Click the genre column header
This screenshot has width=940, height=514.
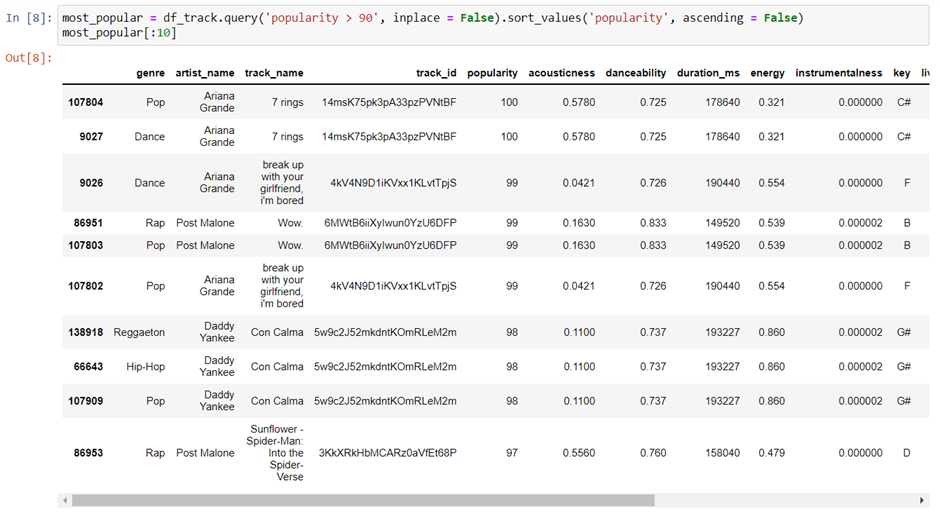[150, 73]
